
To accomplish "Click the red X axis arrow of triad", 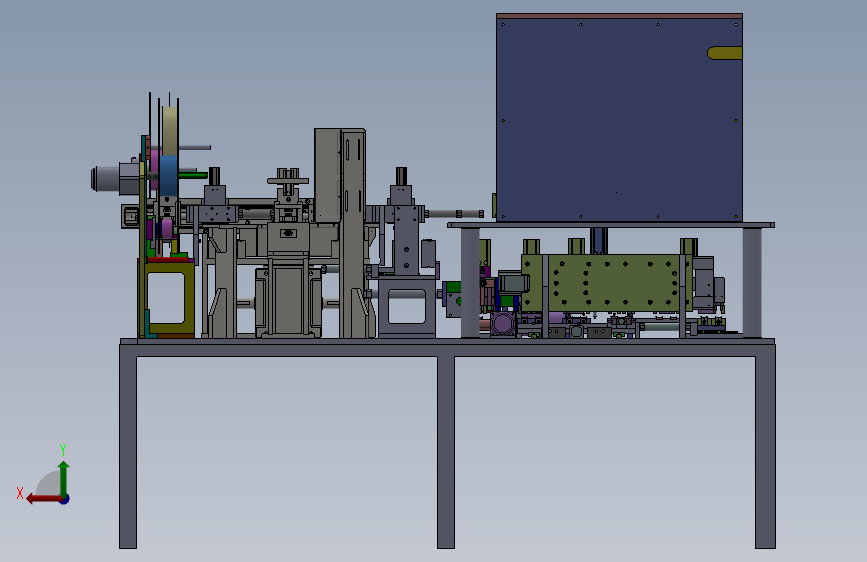I will (x=43, y=499).
